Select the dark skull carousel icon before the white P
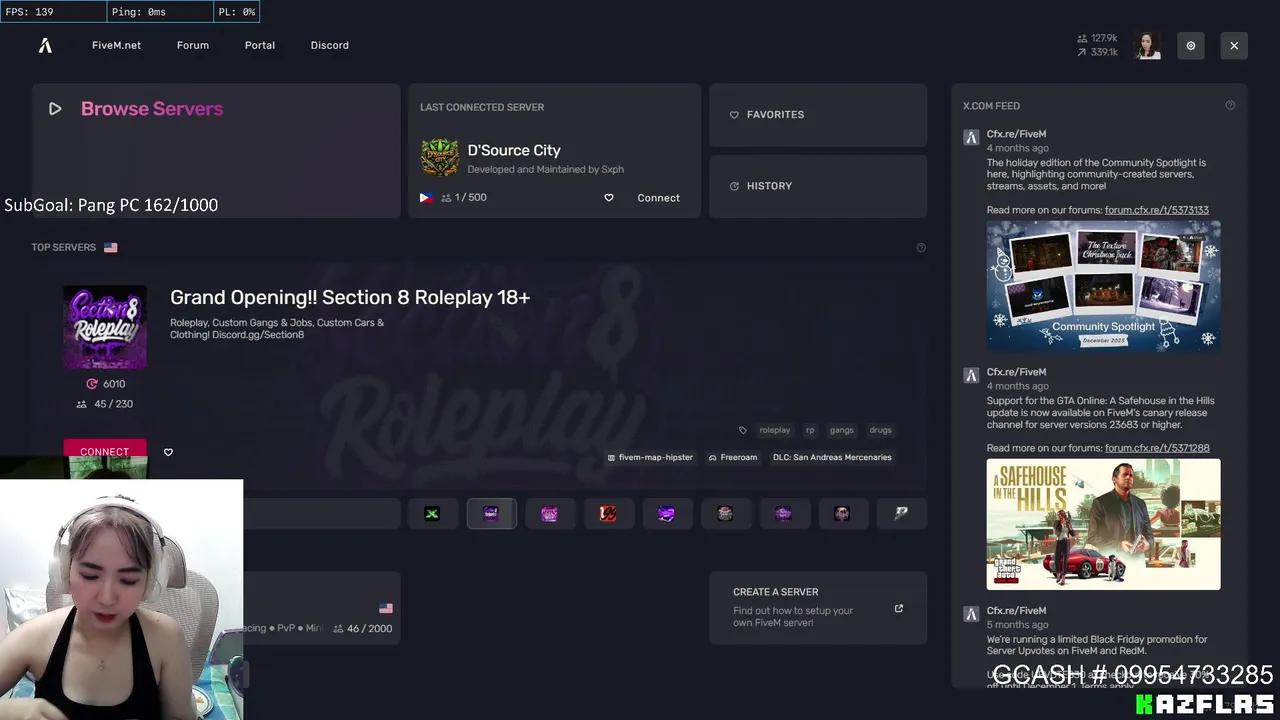This screenshot has height=720, width=1280. point(842,513)
